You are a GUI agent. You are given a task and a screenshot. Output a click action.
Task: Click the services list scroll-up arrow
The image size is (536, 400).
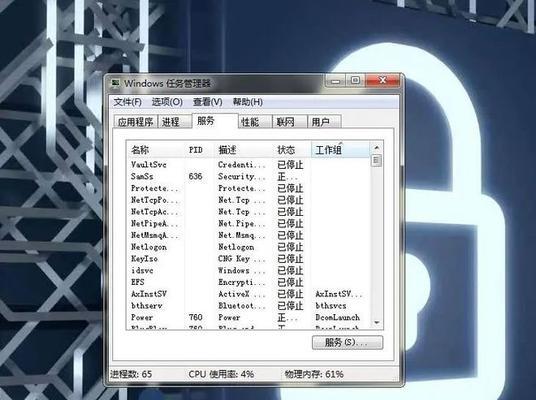(x=376, y=148)
